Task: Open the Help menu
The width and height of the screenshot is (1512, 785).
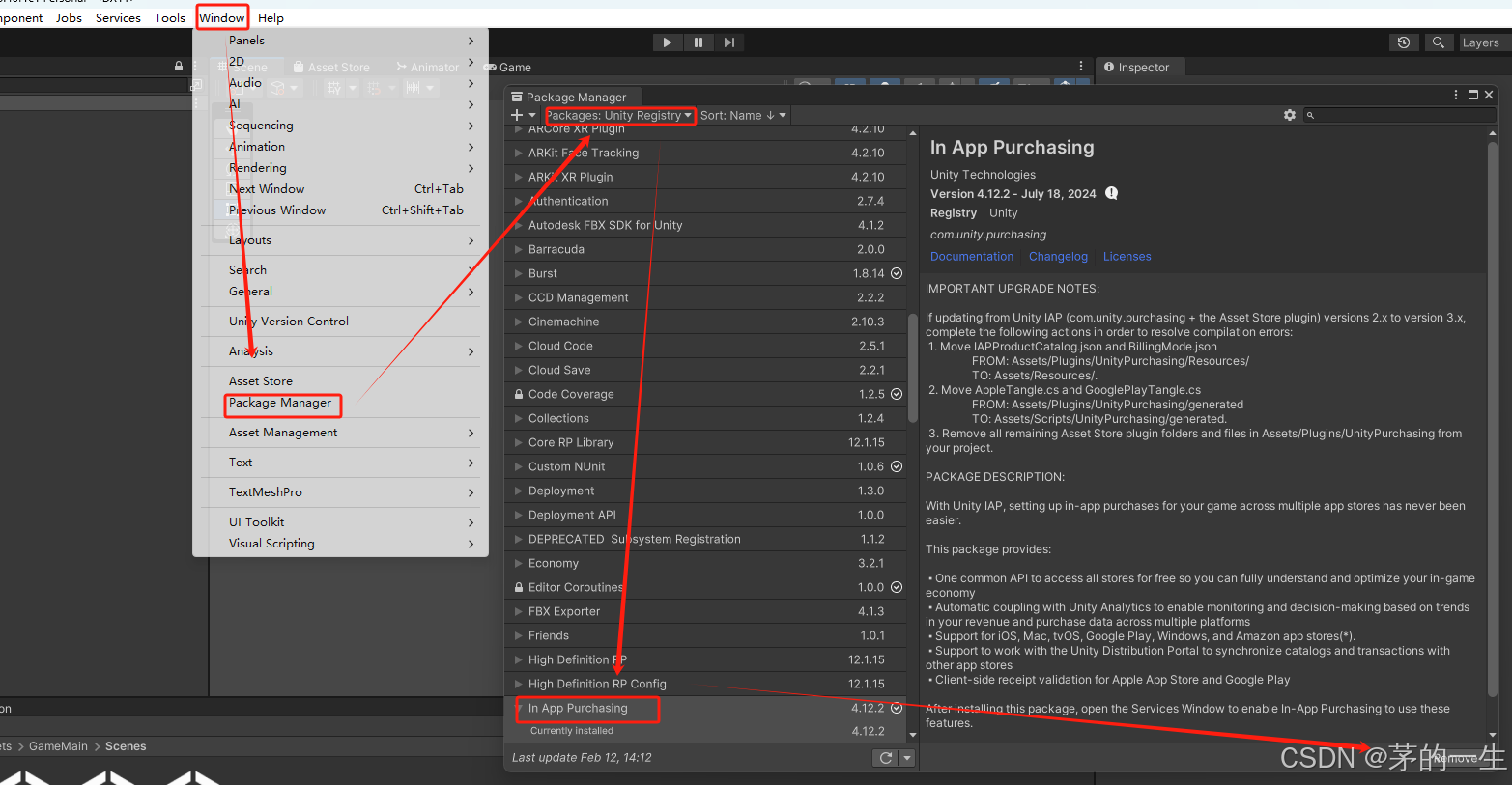Action: pos(271,17)
